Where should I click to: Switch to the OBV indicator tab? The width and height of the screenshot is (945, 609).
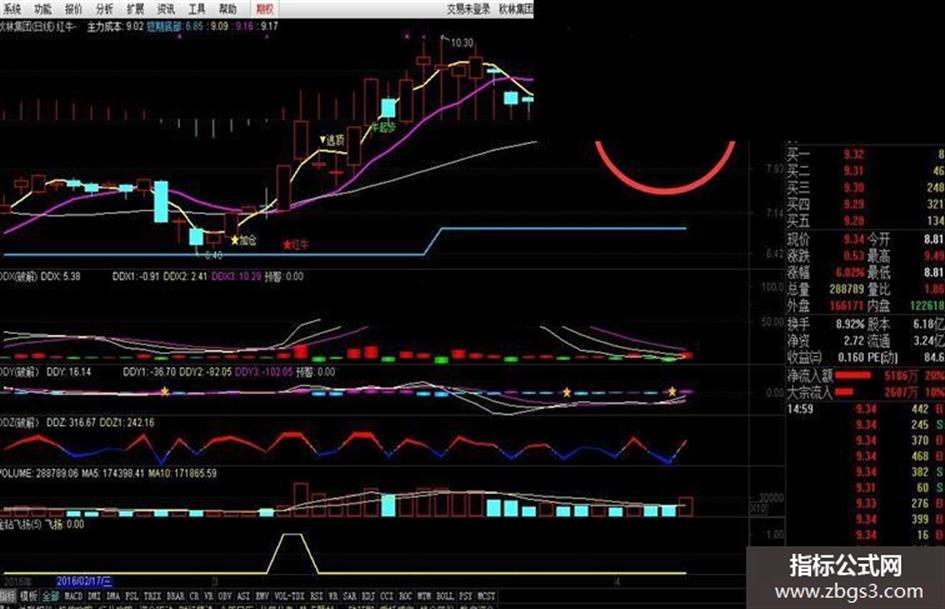(224, 596)
